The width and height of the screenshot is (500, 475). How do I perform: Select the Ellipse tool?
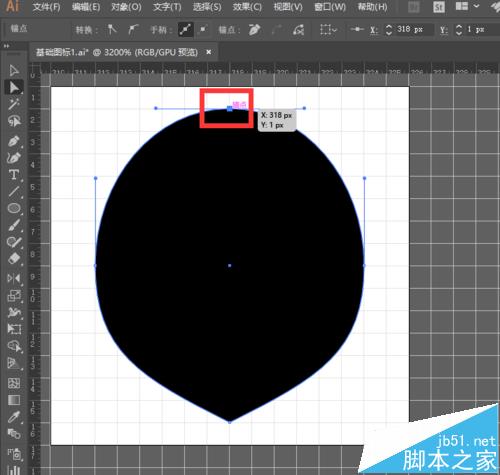point(14,208)
